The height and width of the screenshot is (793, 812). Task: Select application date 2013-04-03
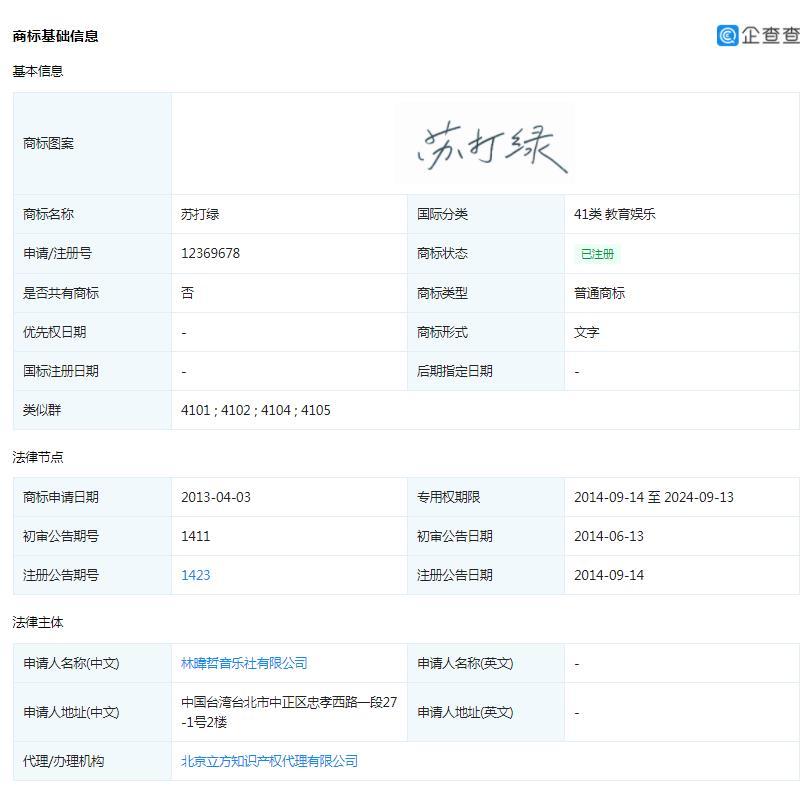216,497
